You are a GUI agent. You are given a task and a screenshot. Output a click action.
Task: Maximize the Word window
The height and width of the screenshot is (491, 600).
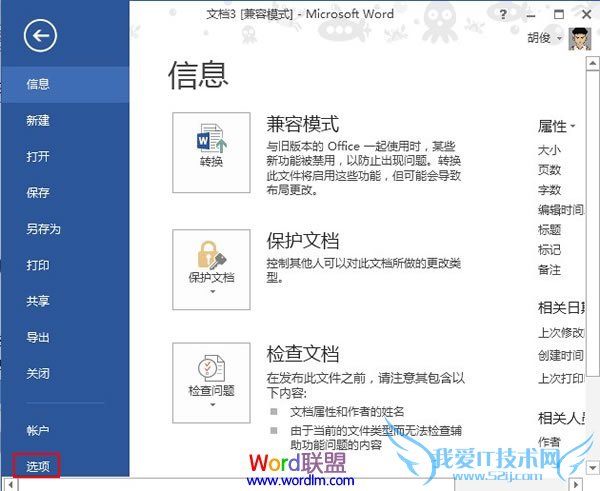coord(559,15)
